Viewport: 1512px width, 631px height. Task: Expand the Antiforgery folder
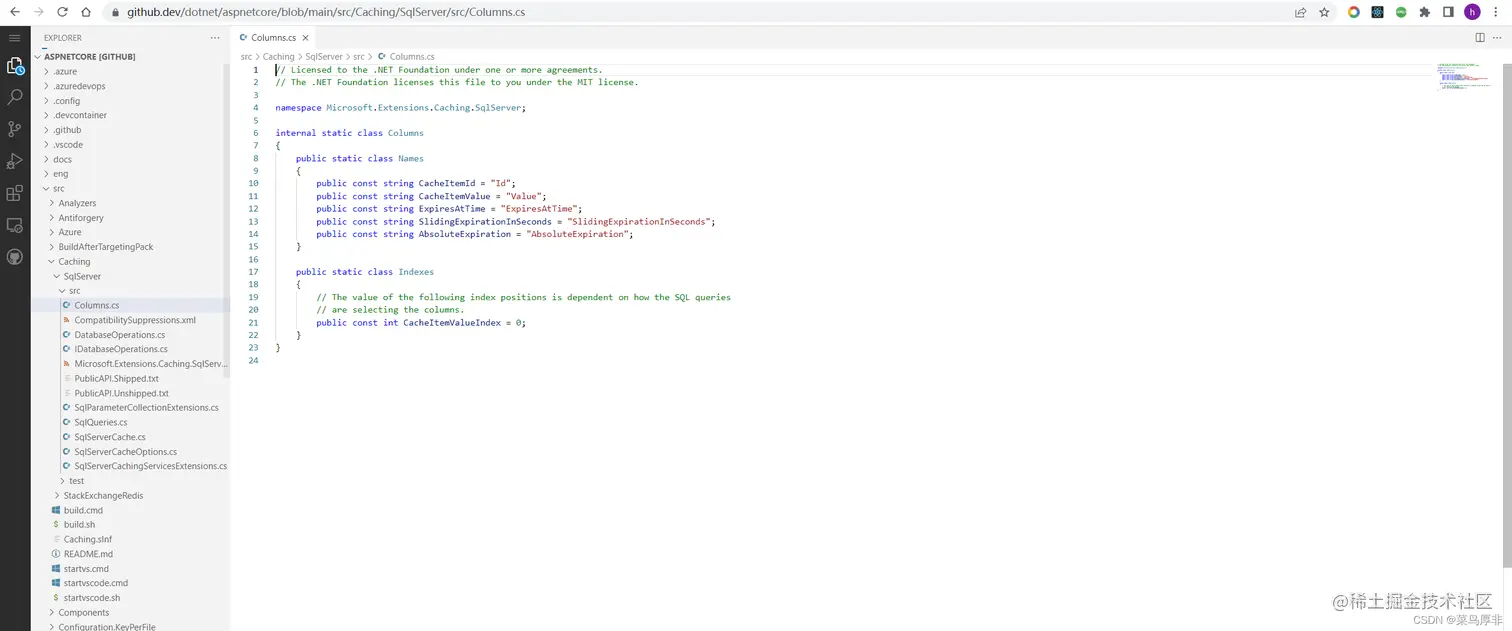click(x=131, y=217)
